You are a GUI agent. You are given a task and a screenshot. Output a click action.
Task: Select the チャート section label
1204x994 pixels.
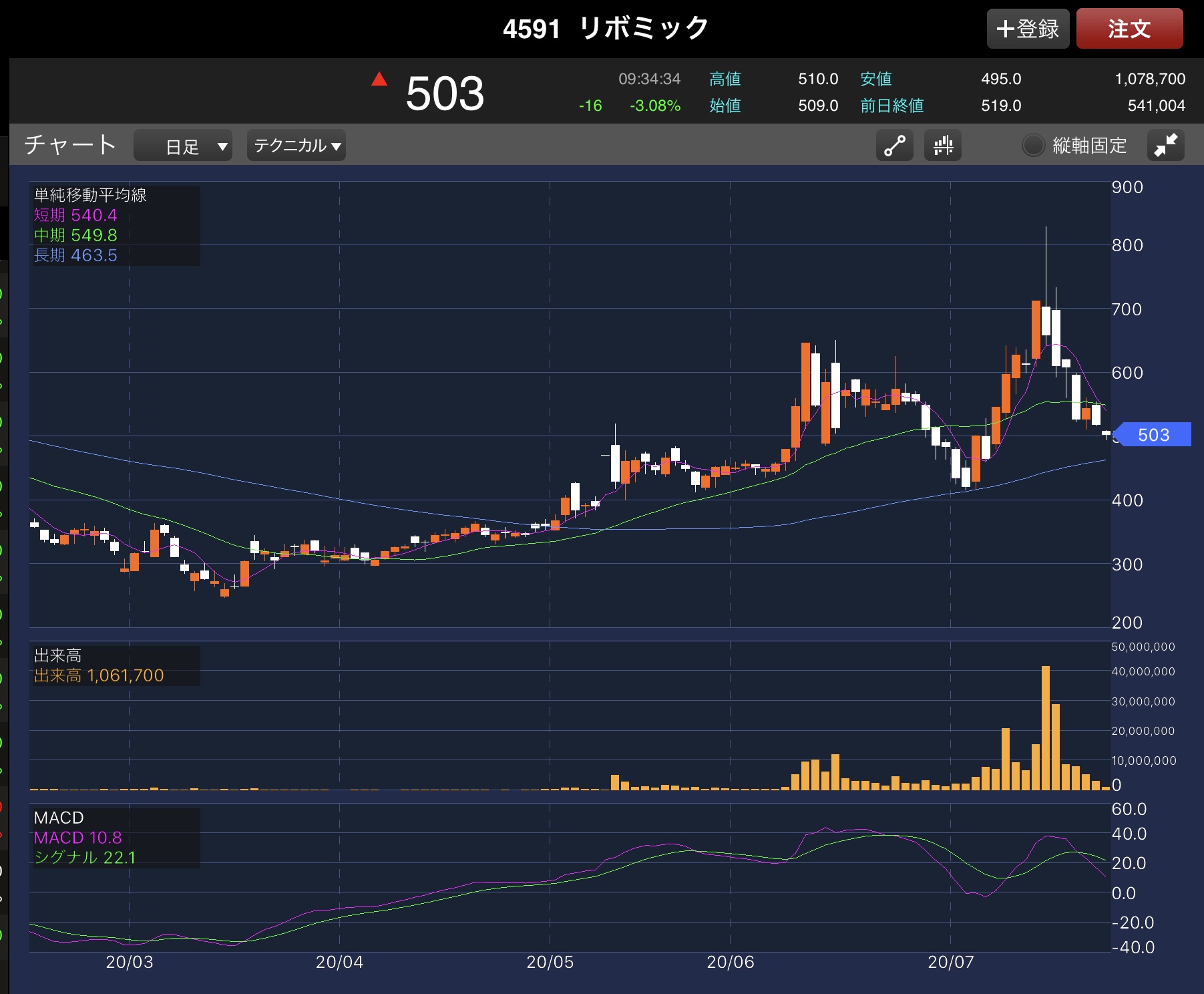pos(71,145)
